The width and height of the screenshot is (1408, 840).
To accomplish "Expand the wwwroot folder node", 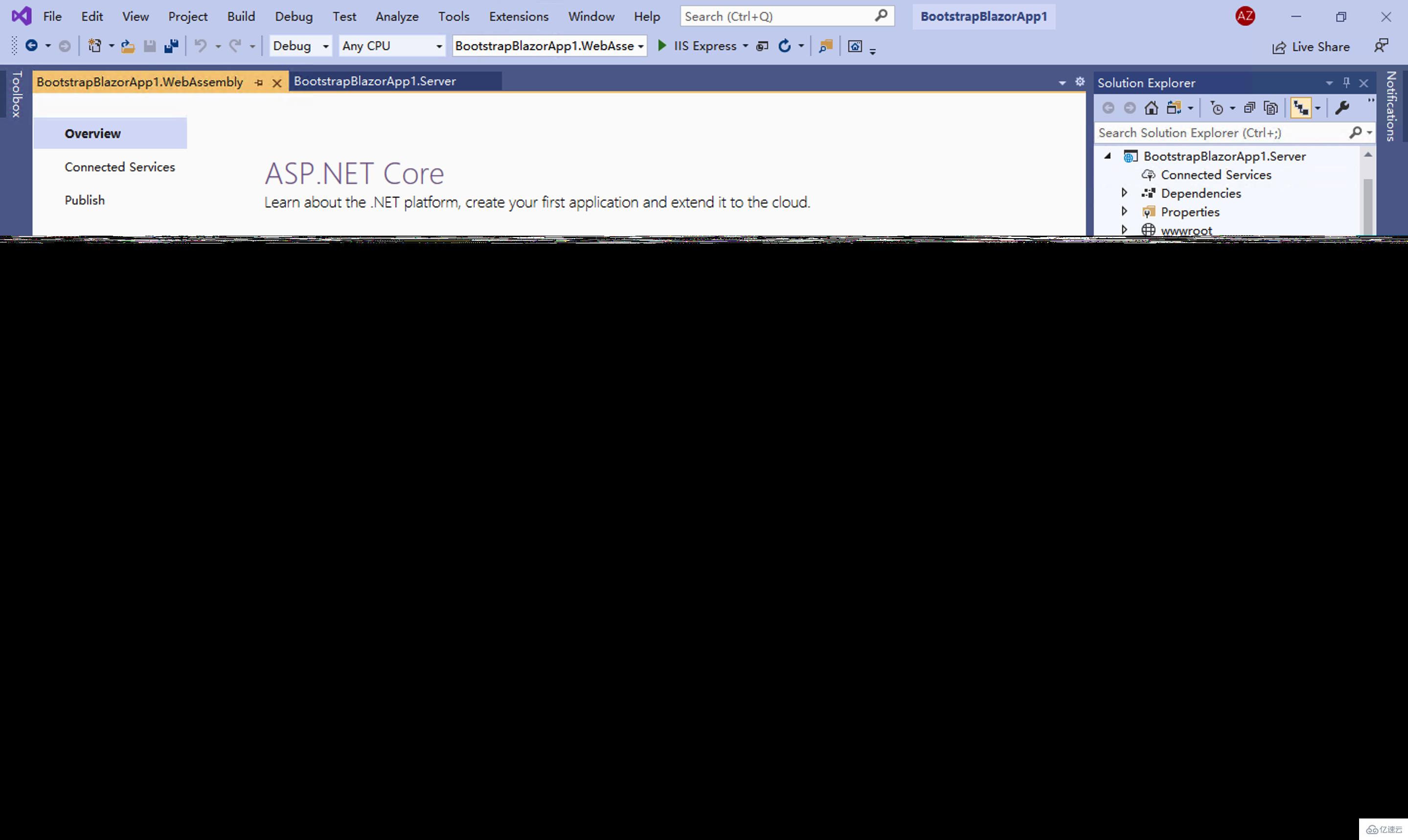I will coord(1124,229).
